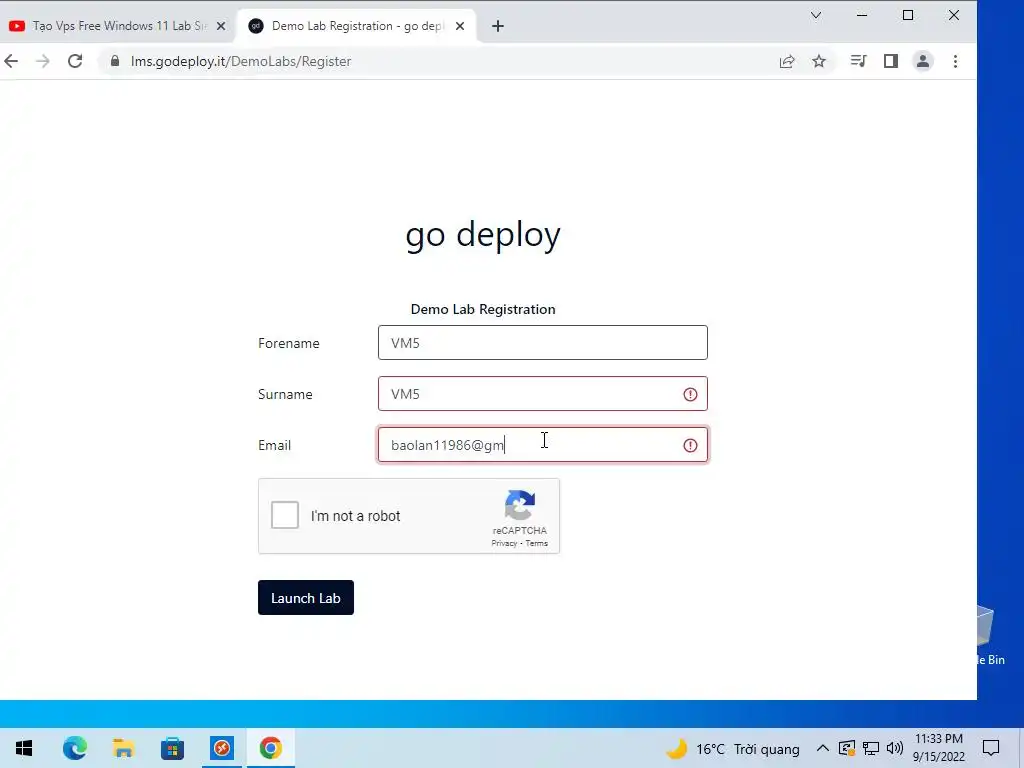Click the weather widget 16°C Trời quang
The width and height of the screenshot is (1024, 768).
point(732,748)
